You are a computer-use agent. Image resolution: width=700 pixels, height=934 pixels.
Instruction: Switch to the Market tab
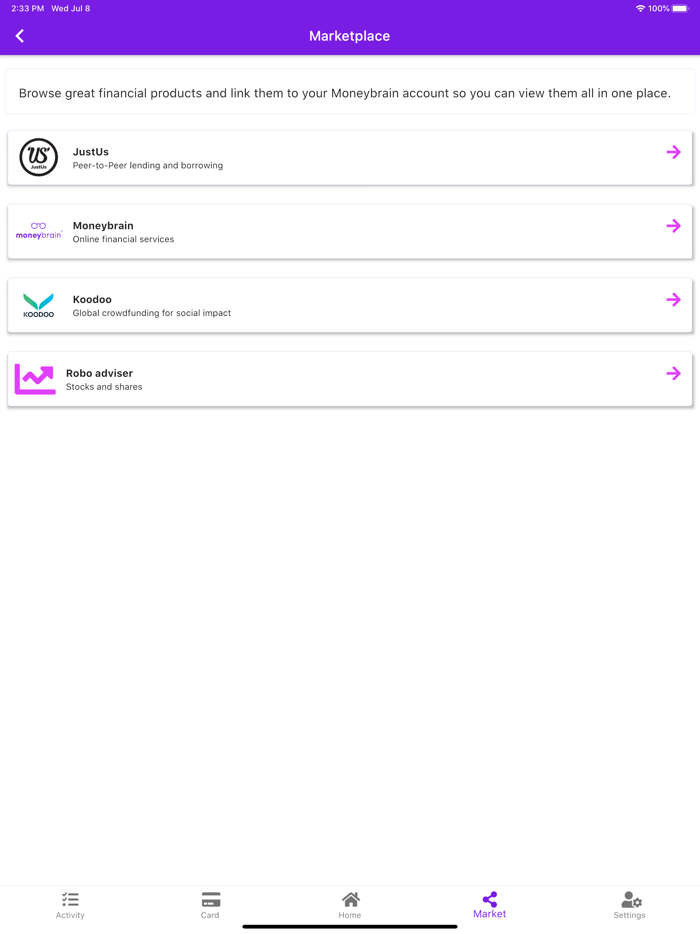point(489,905)
